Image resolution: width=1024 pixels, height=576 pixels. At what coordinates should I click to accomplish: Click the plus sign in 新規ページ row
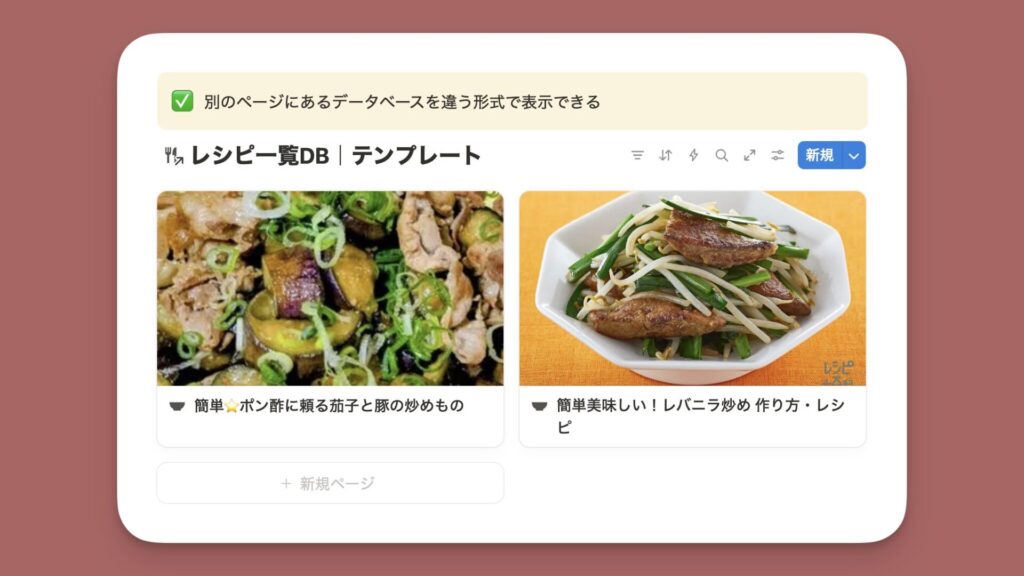(x=286, y=483)
